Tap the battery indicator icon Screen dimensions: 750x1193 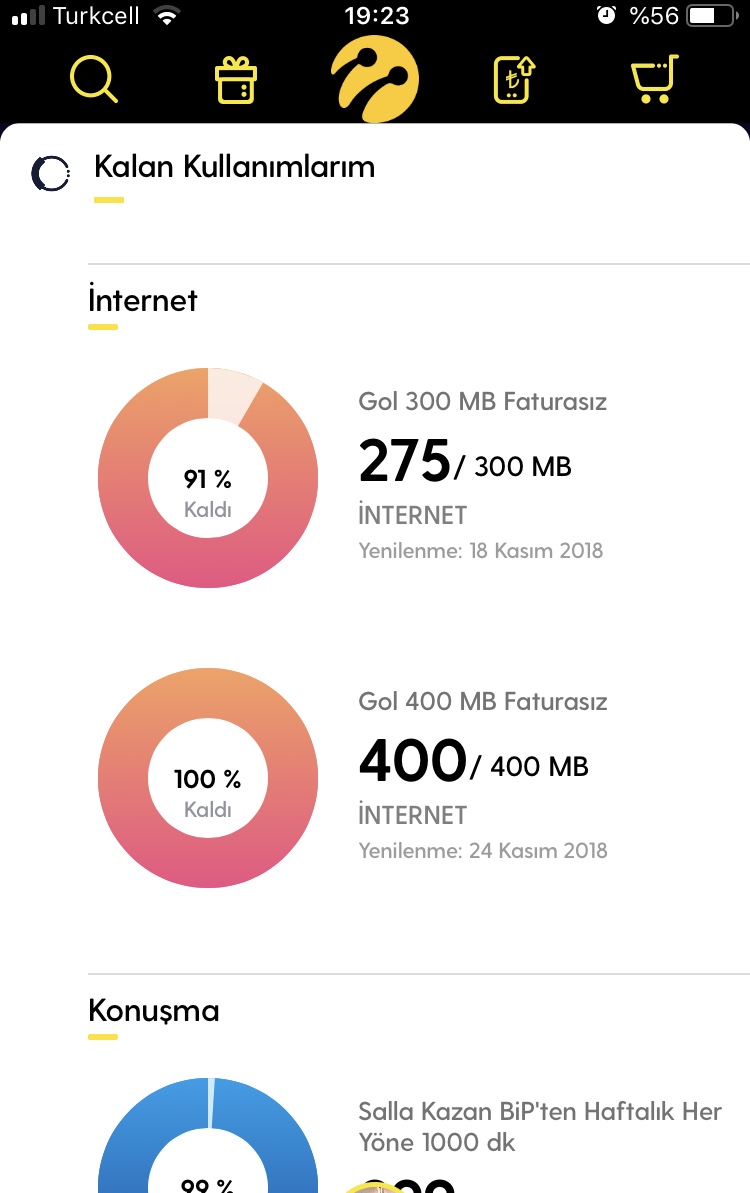coord(713,15)
